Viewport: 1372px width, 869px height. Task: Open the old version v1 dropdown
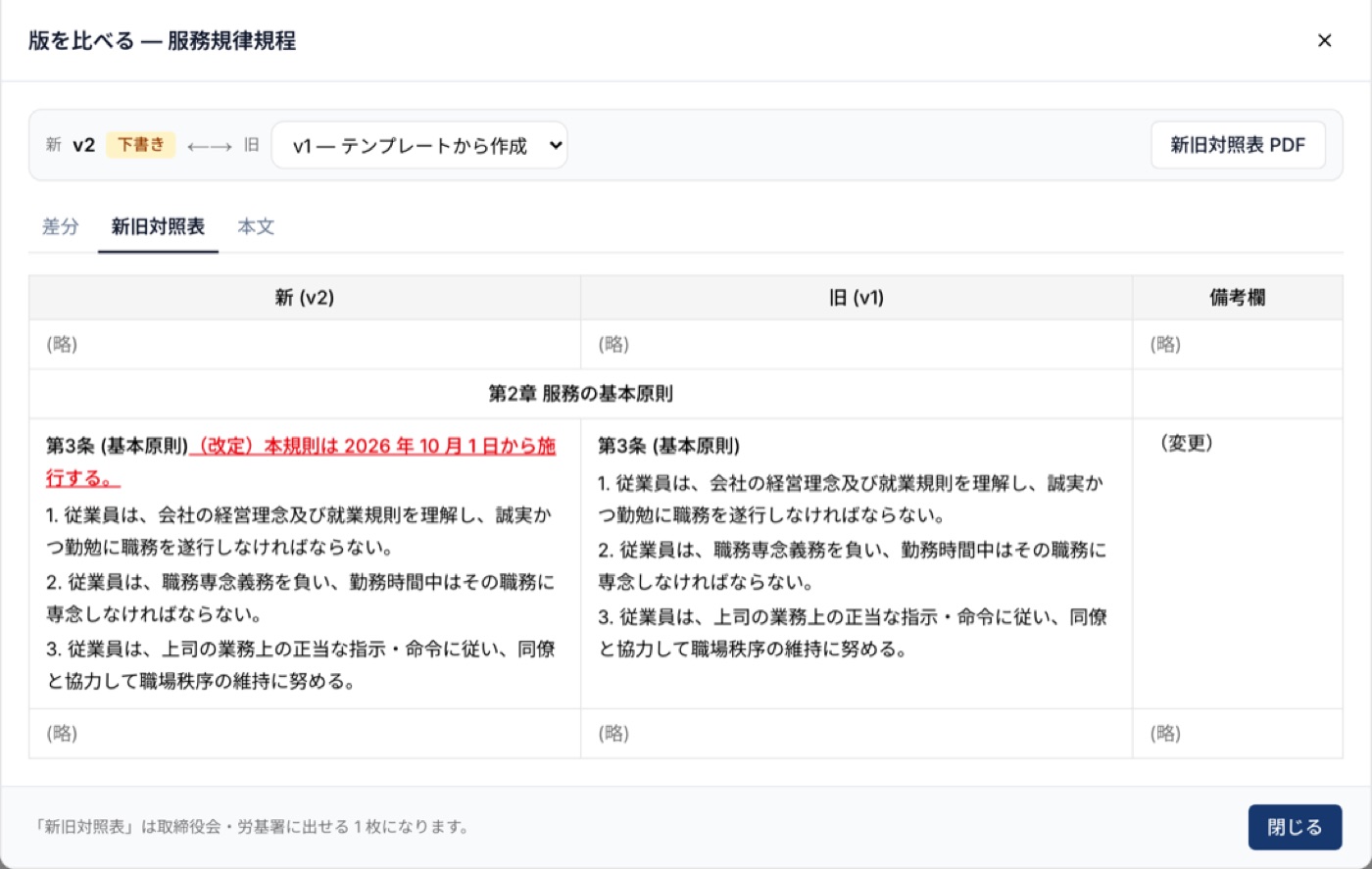tap(419, 145)
